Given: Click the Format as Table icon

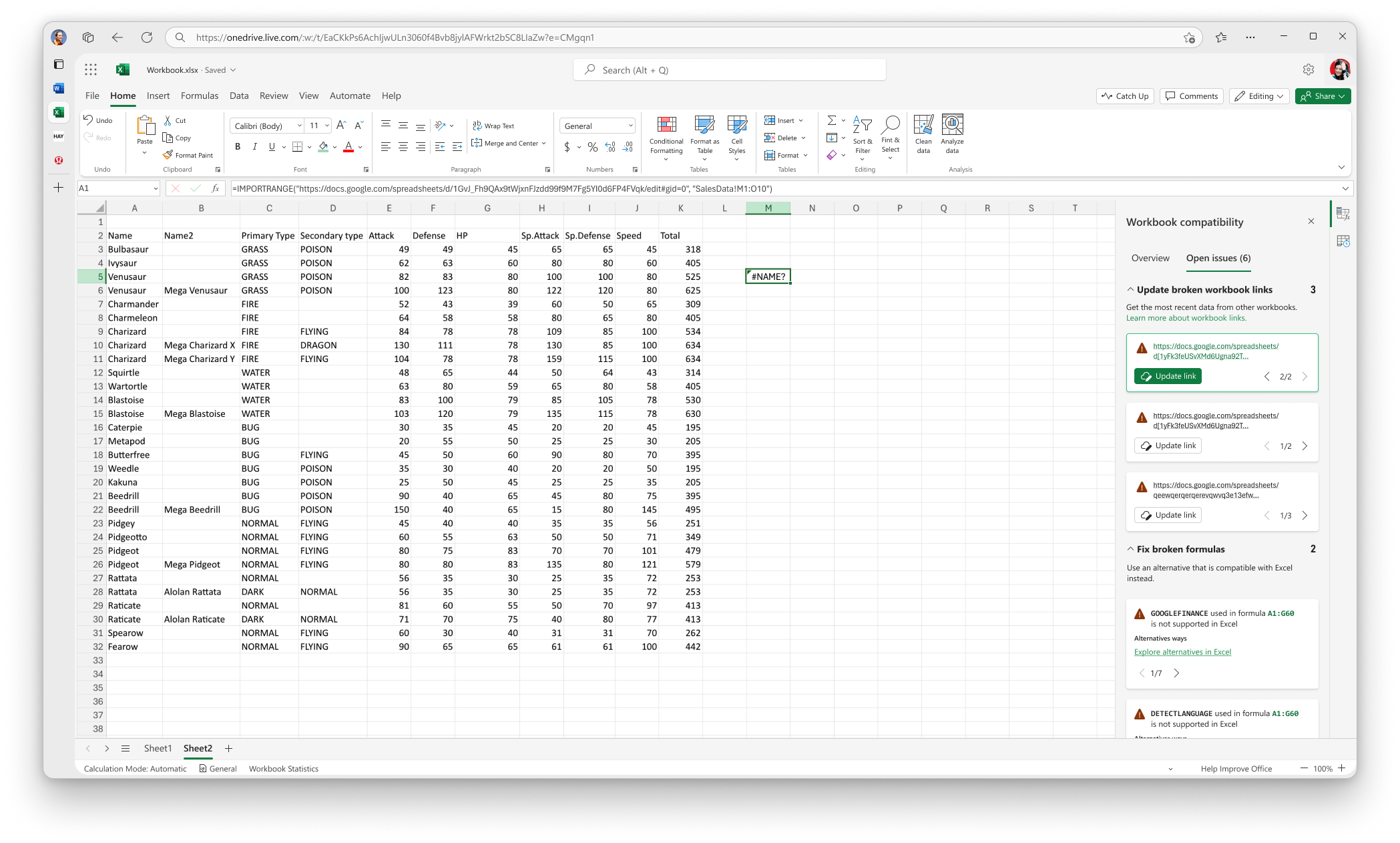Looking at the screenshot, I should 704,124.
